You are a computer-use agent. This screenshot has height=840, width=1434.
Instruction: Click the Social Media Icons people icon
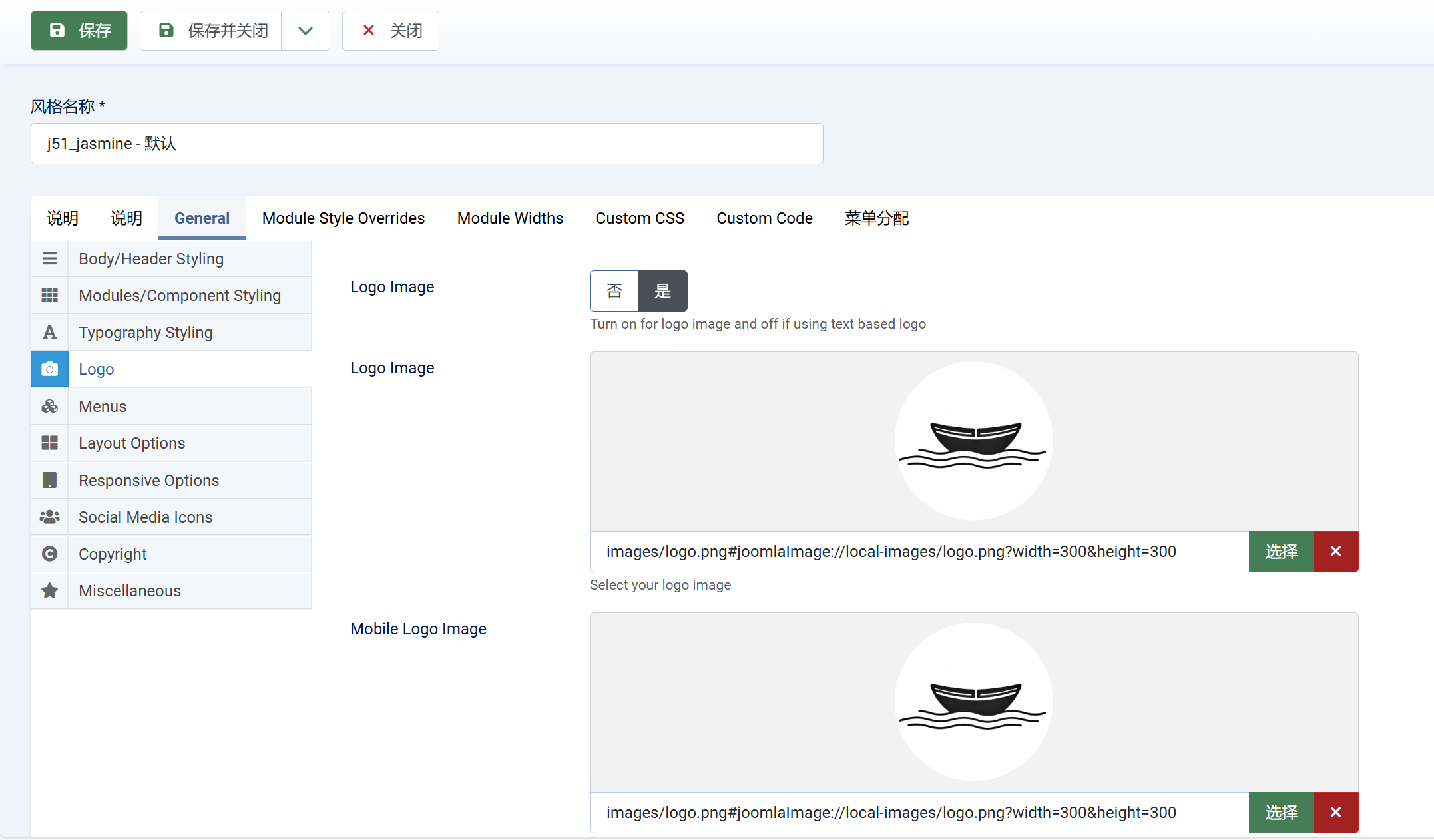pos(49,517)
